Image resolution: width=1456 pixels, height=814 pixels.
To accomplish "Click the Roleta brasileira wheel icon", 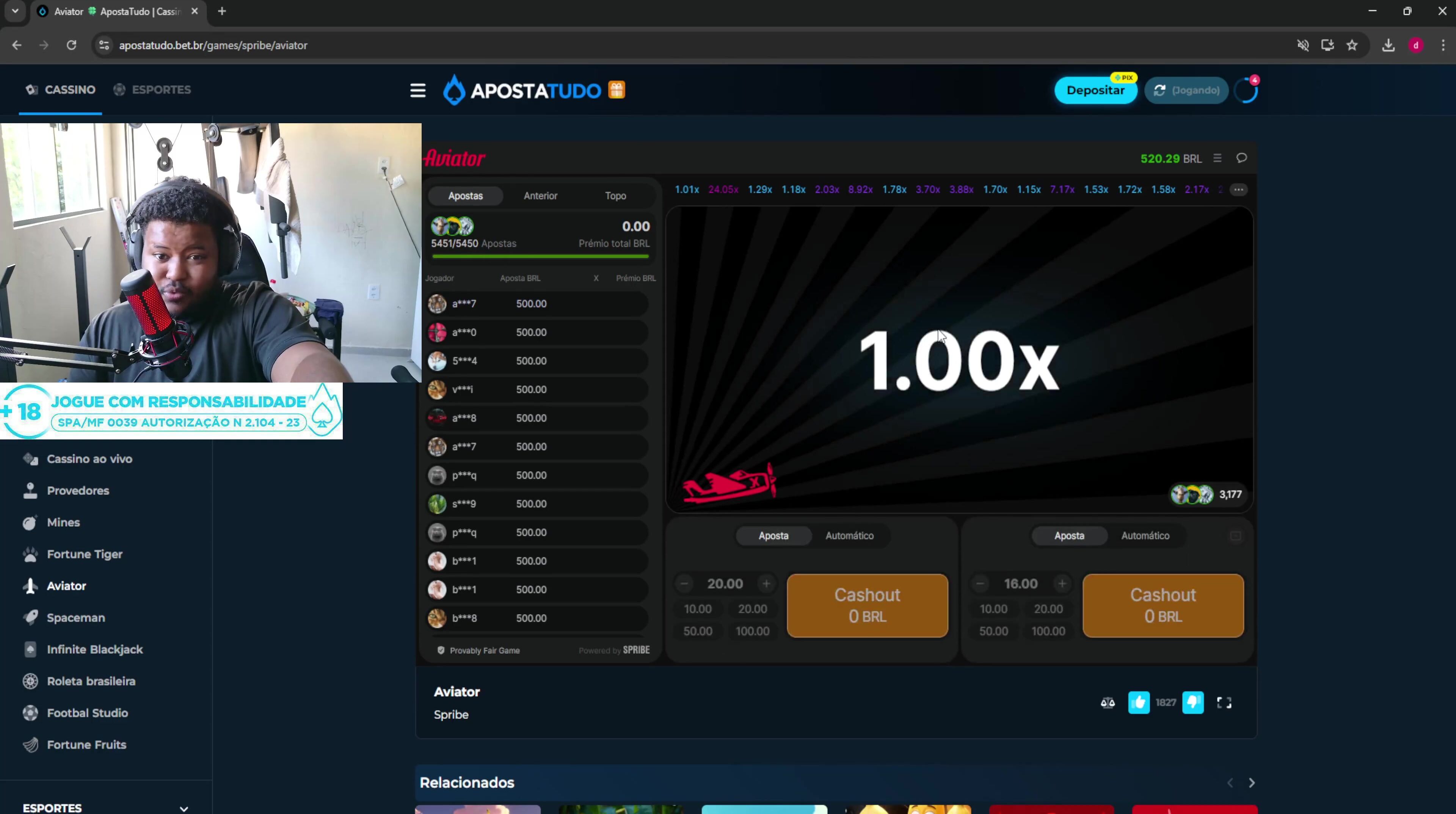I will pyautogui.click(x=30, y=681).
